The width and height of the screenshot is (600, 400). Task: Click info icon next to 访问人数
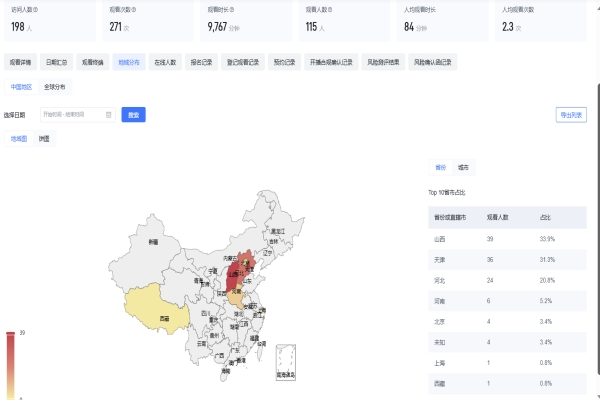[x=36, y=8]
